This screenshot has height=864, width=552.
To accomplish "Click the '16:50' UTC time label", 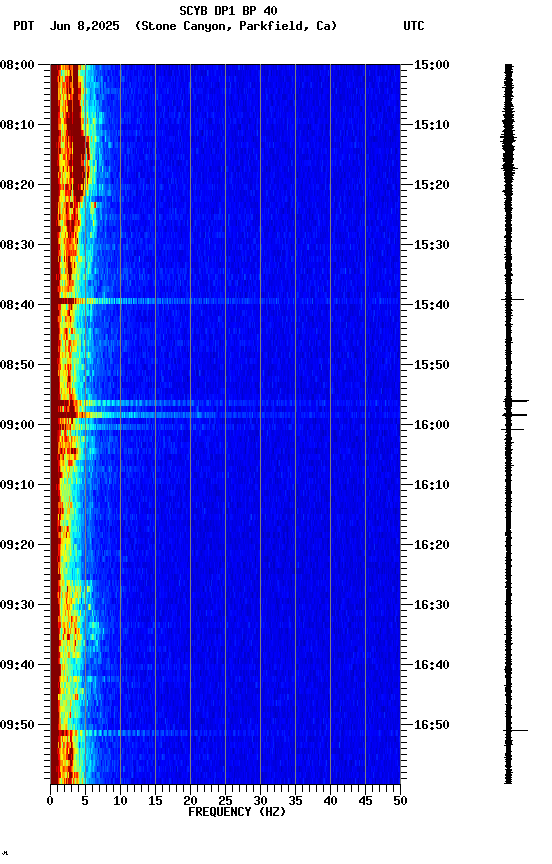I will (432, 725).
